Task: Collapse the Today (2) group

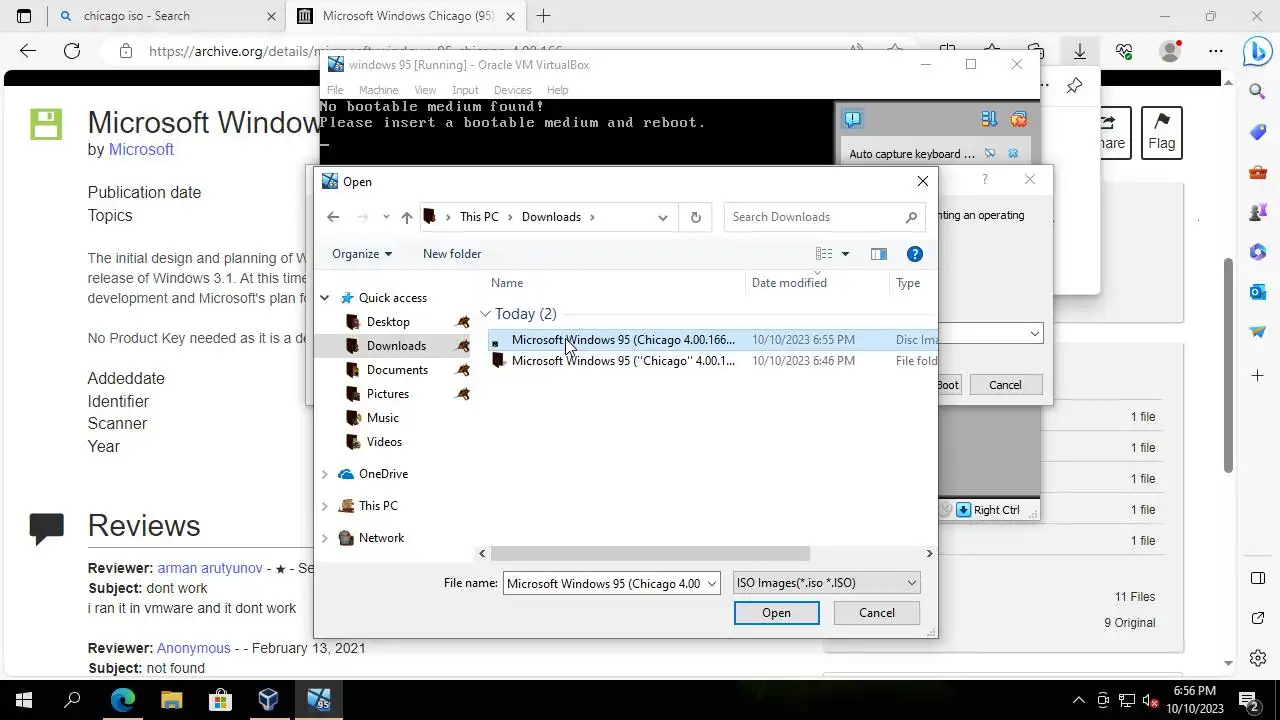Action: pos(485,314)
